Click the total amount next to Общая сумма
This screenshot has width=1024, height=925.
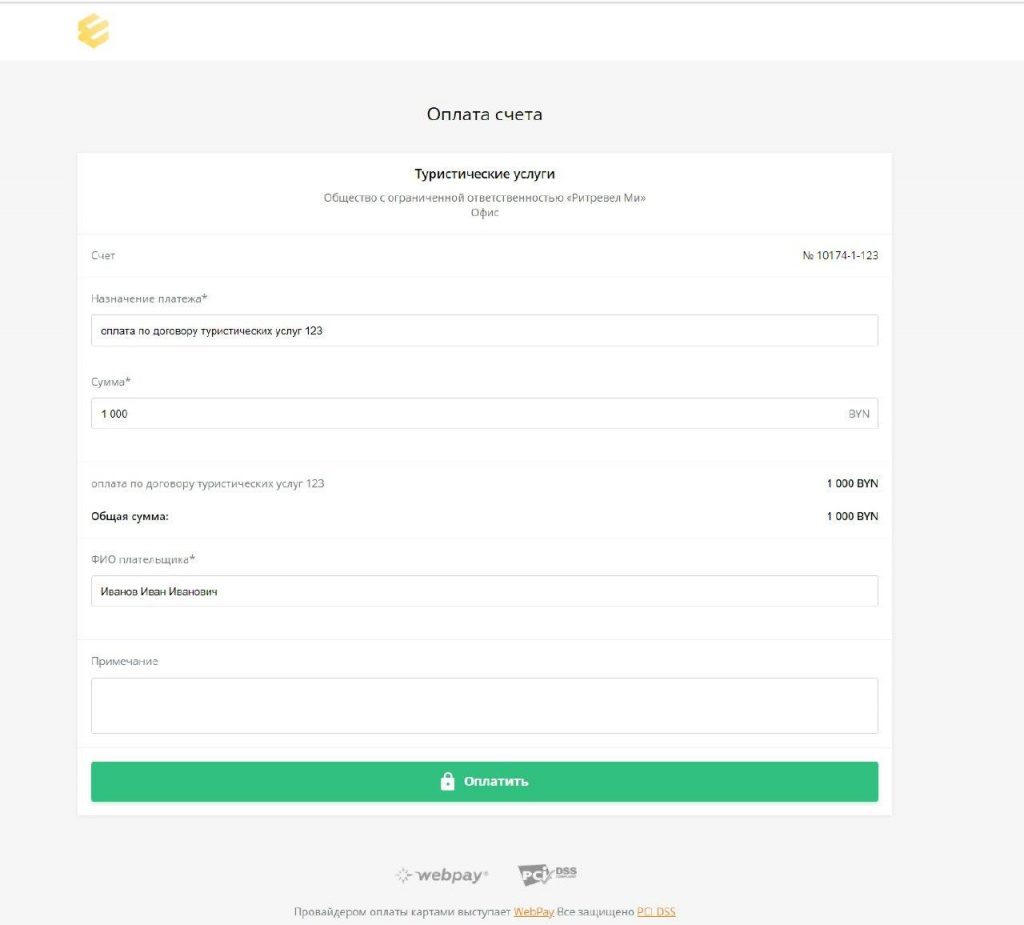[x=852, y=517]
